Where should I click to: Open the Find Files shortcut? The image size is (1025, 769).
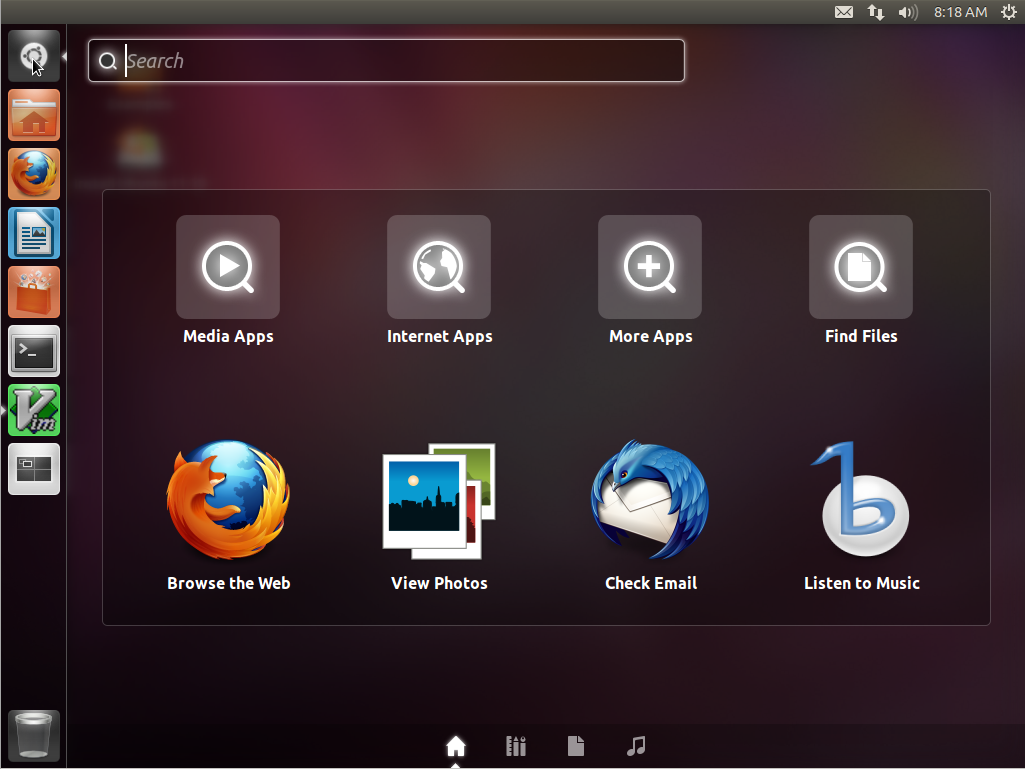[861, 267]
